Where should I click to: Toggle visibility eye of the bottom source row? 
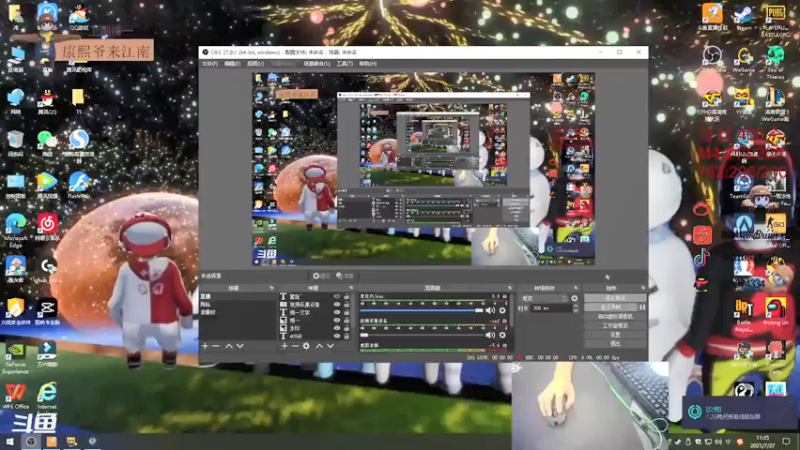[337, 336]
